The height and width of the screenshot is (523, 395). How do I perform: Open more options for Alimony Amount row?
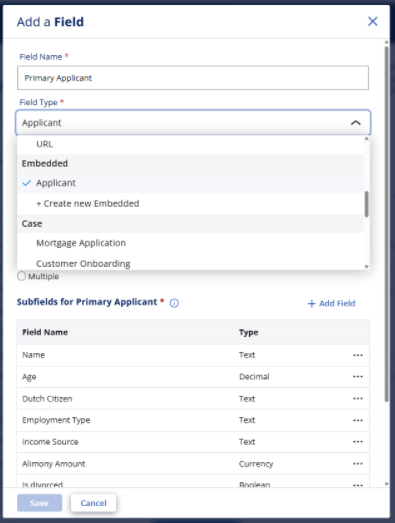tap(358, 464)
